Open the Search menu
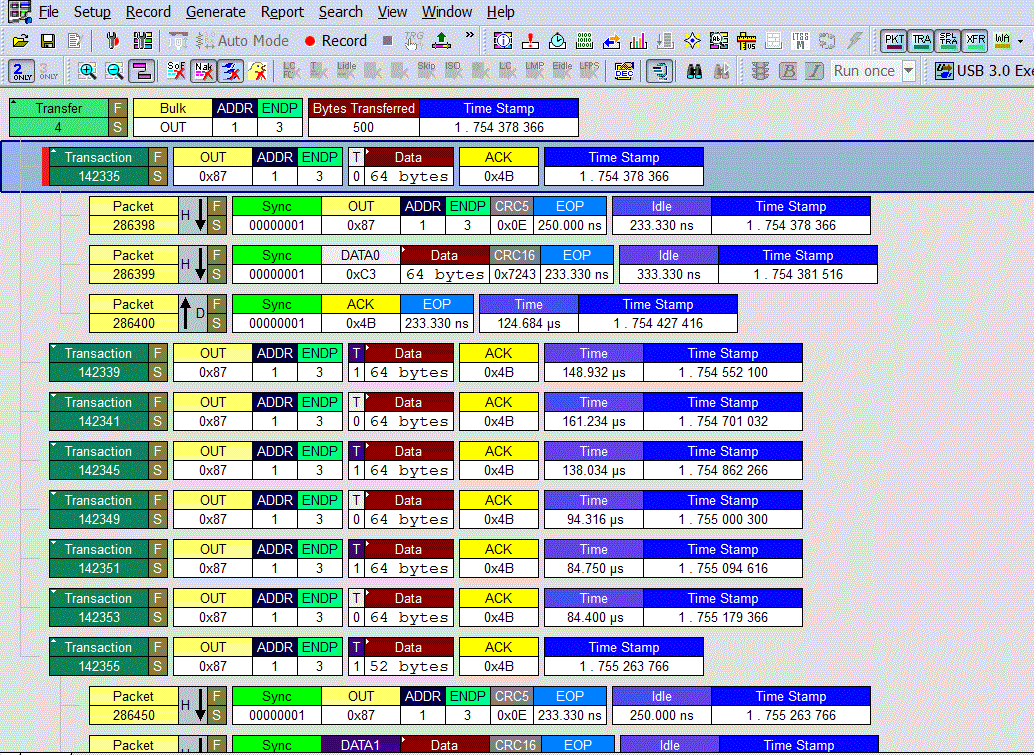 [341, 12]
